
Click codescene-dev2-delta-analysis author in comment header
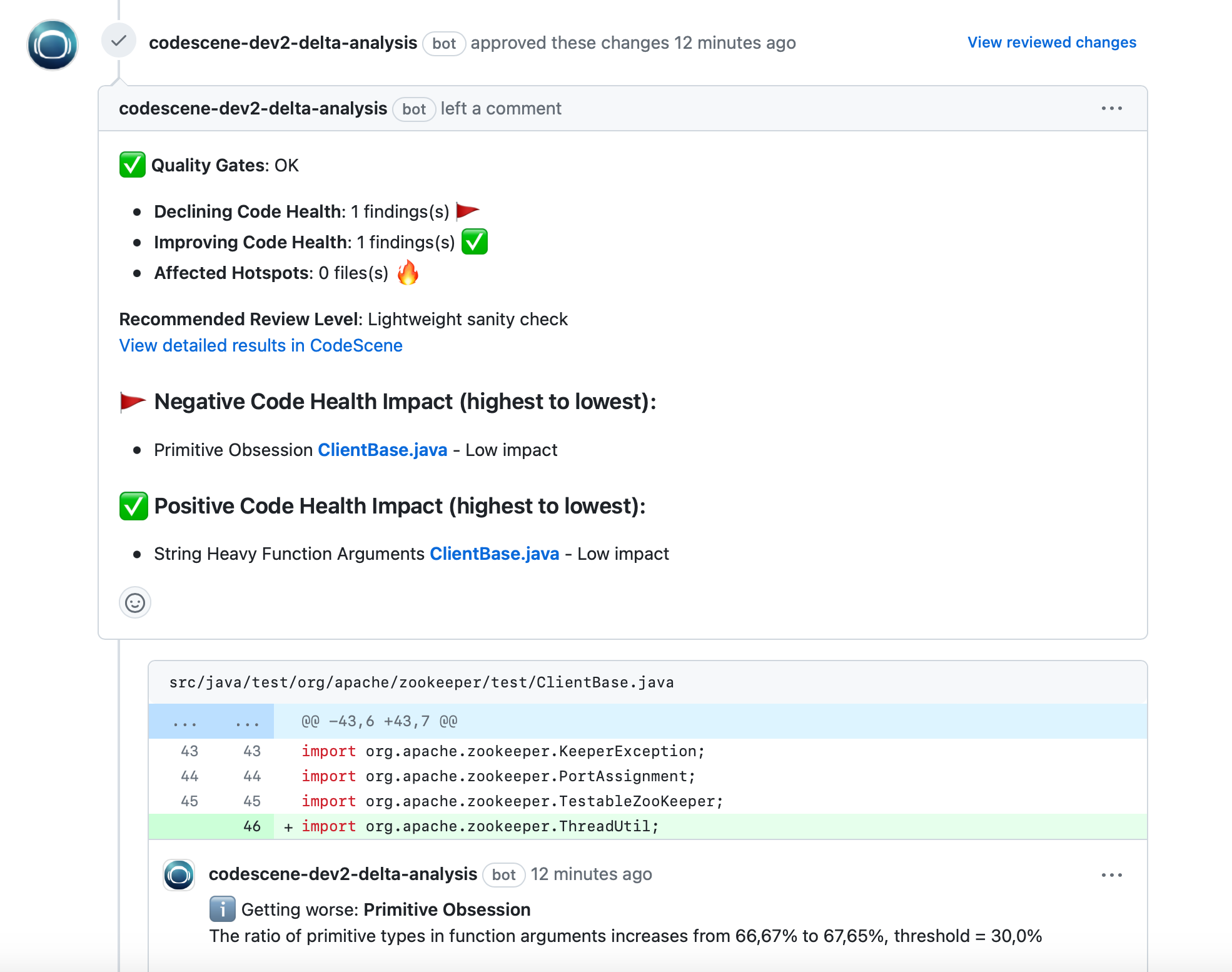click(x=253, y=109)
